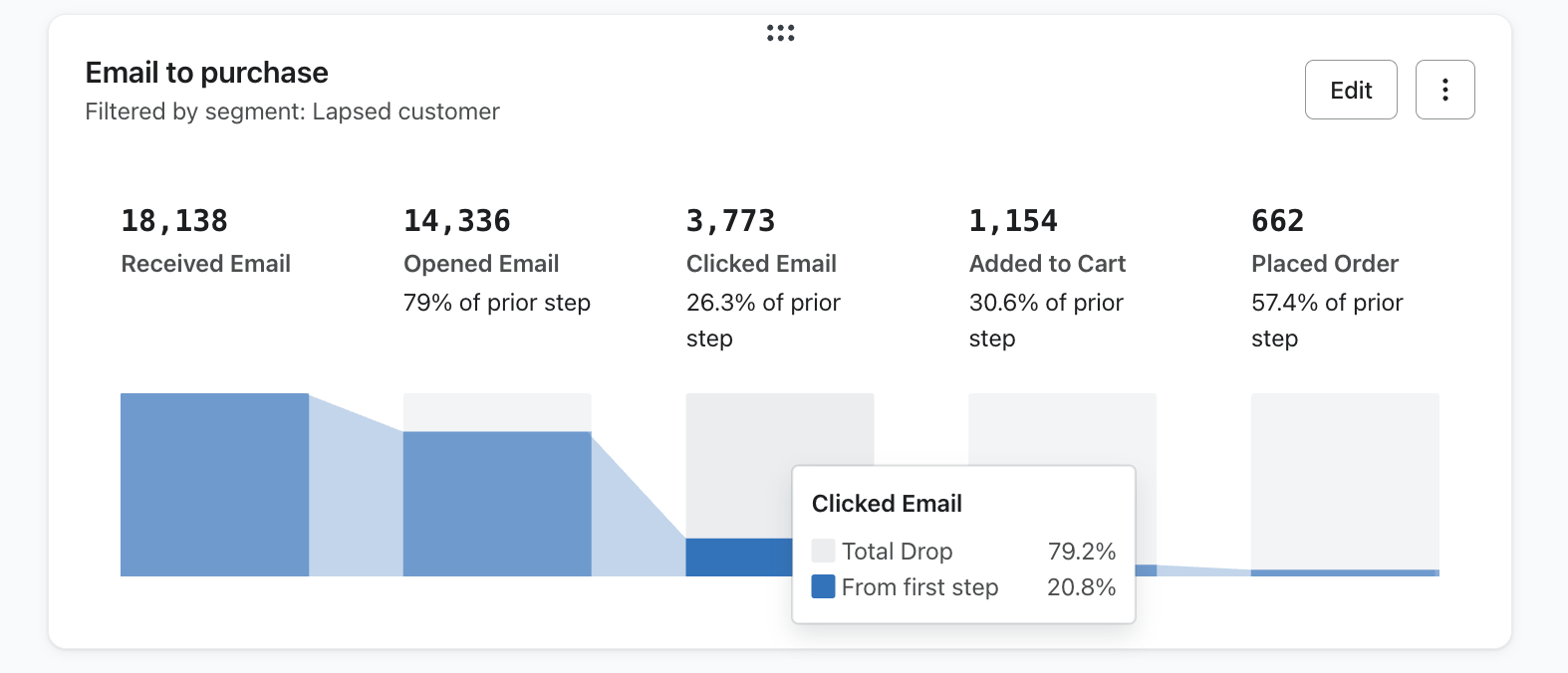
Task: Click the gray Total Drop color swatch
Action: pyautogui.click(x=822, y=551)
